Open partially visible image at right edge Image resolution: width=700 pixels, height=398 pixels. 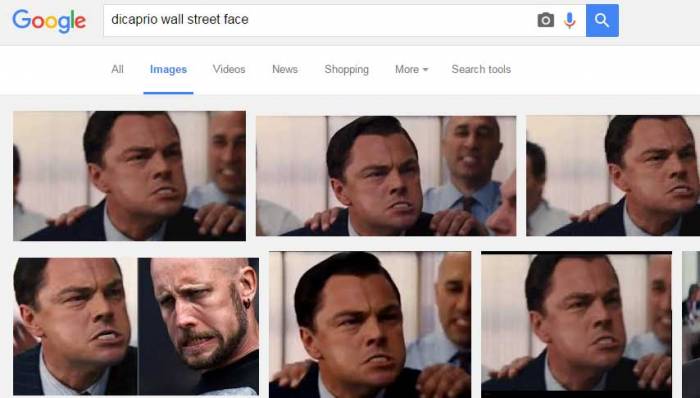tap(691, 324)
